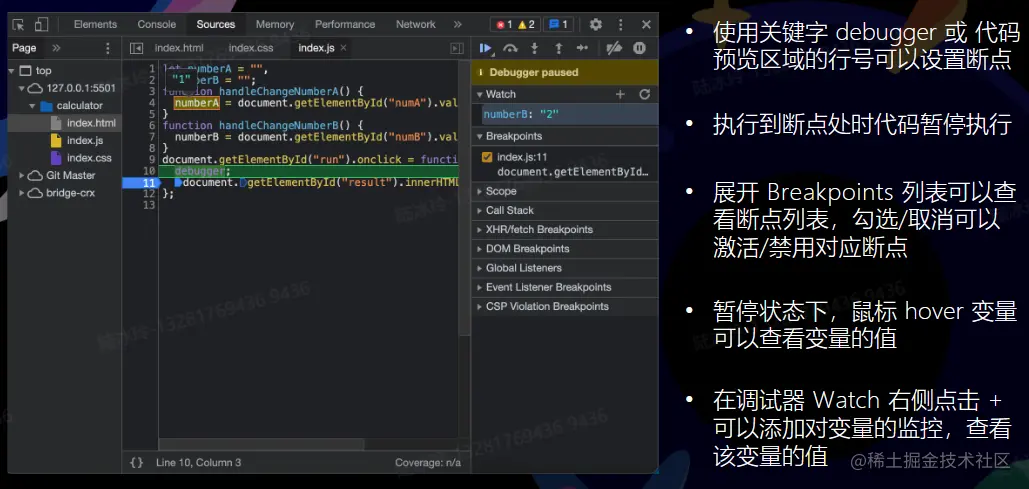Click the debugger statement on line 10
The image size is (1029, 489).
[202, 171]
